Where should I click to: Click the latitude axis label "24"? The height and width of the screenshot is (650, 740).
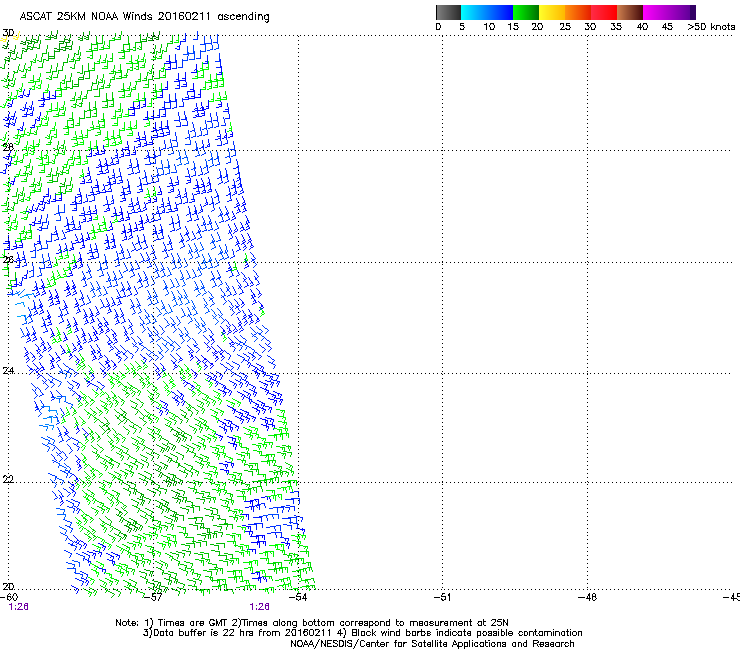8,371
